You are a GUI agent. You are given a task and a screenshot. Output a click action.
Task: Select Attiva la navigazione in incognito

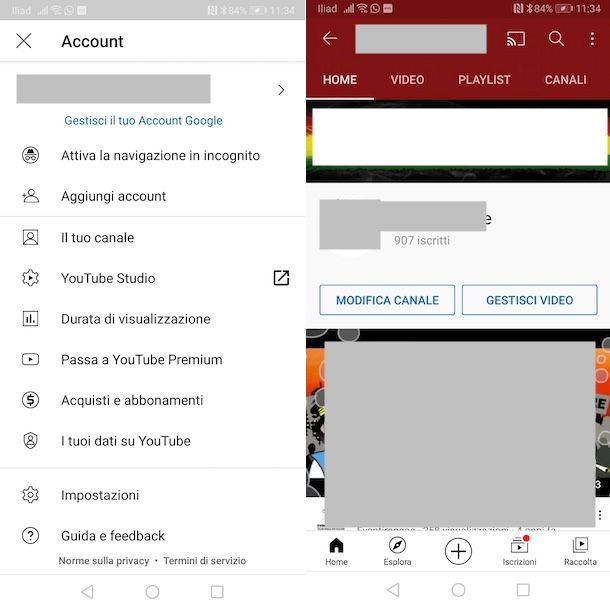[x=160, y=156]
